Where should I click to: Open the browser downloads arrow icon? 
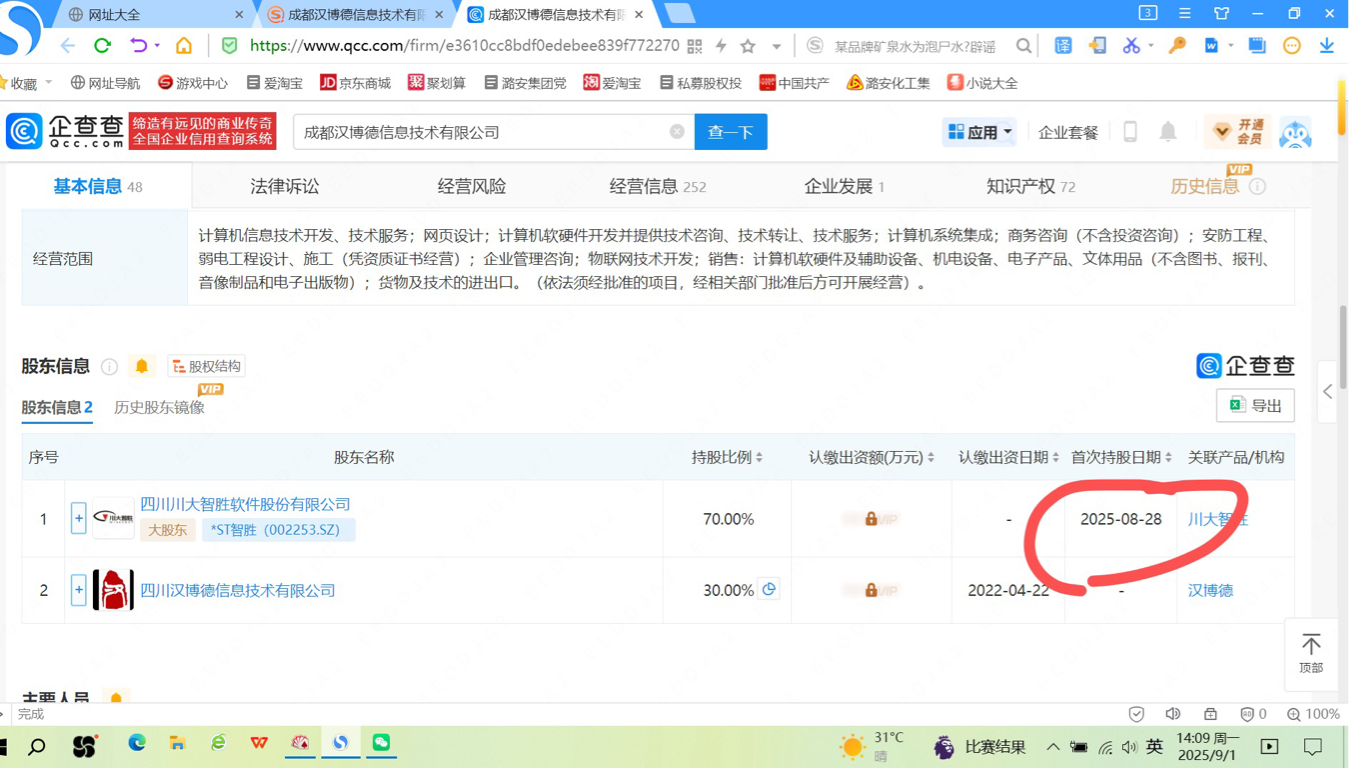[1327, 46]
